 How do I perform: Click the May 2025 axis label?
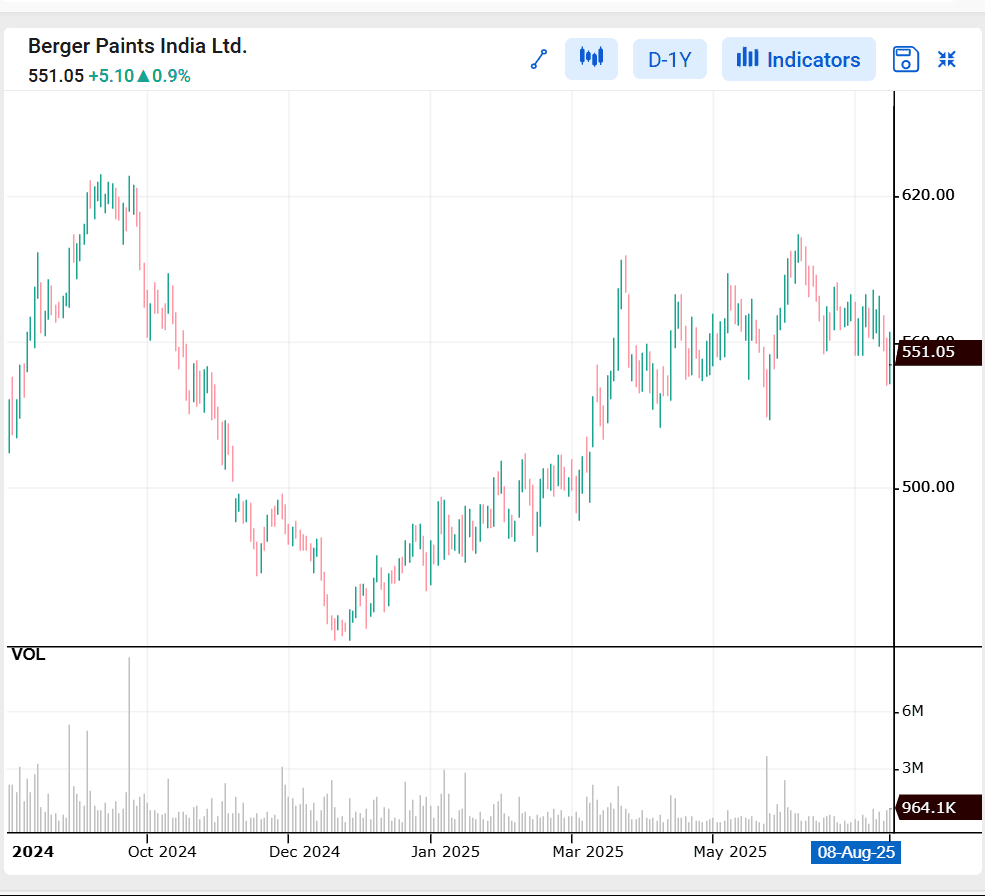730,851
